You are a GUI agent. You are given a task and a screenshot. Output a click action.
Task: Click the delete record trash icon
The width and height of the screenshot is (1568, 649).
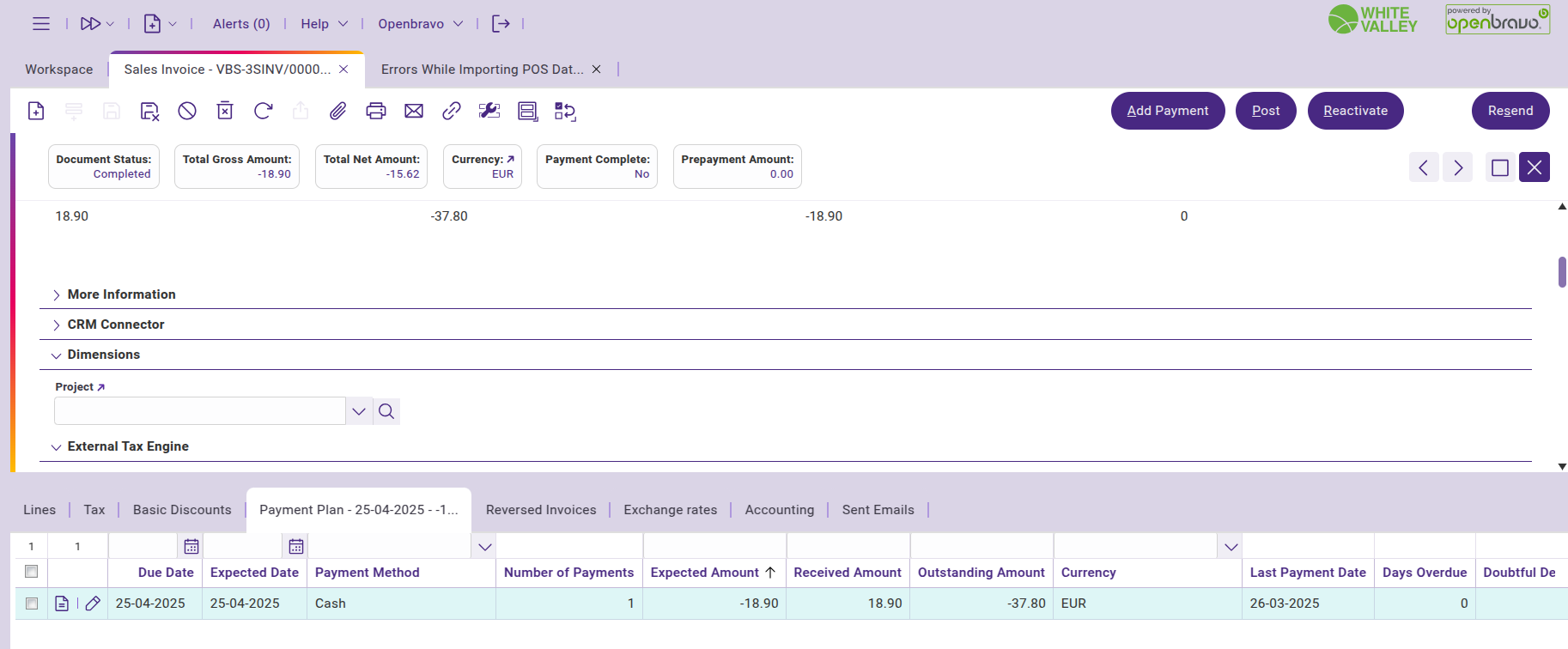(225, 111)
